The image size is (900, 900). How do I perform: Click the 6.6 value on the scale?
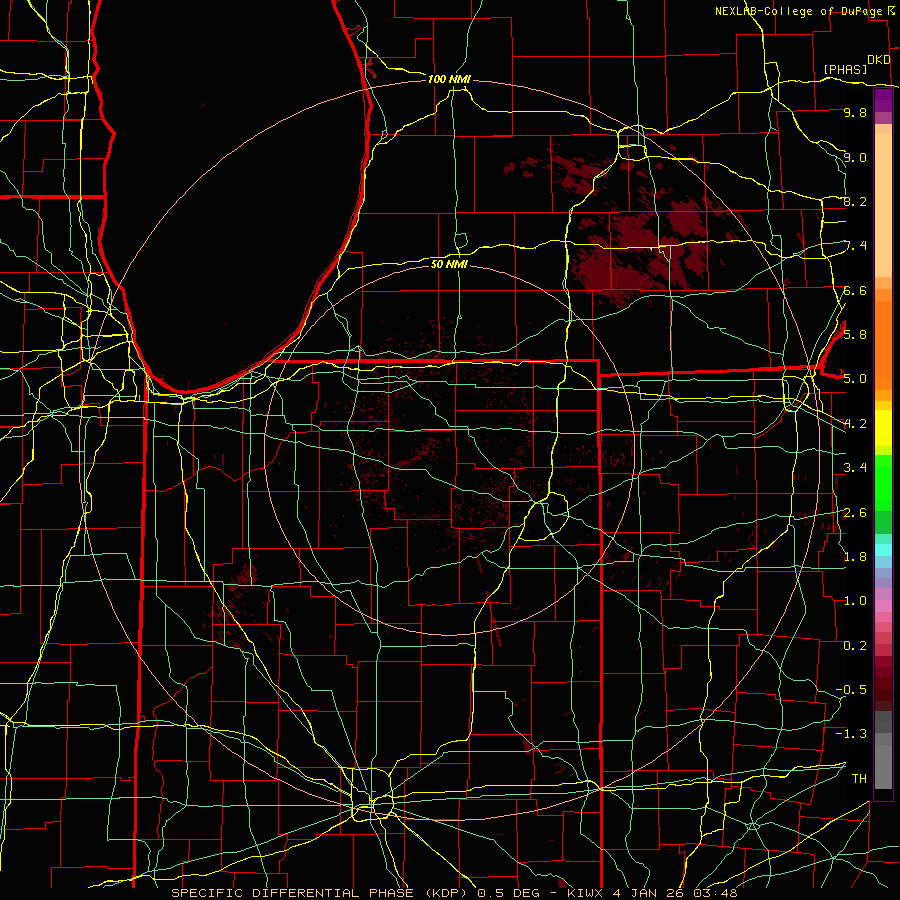(855, 290)
